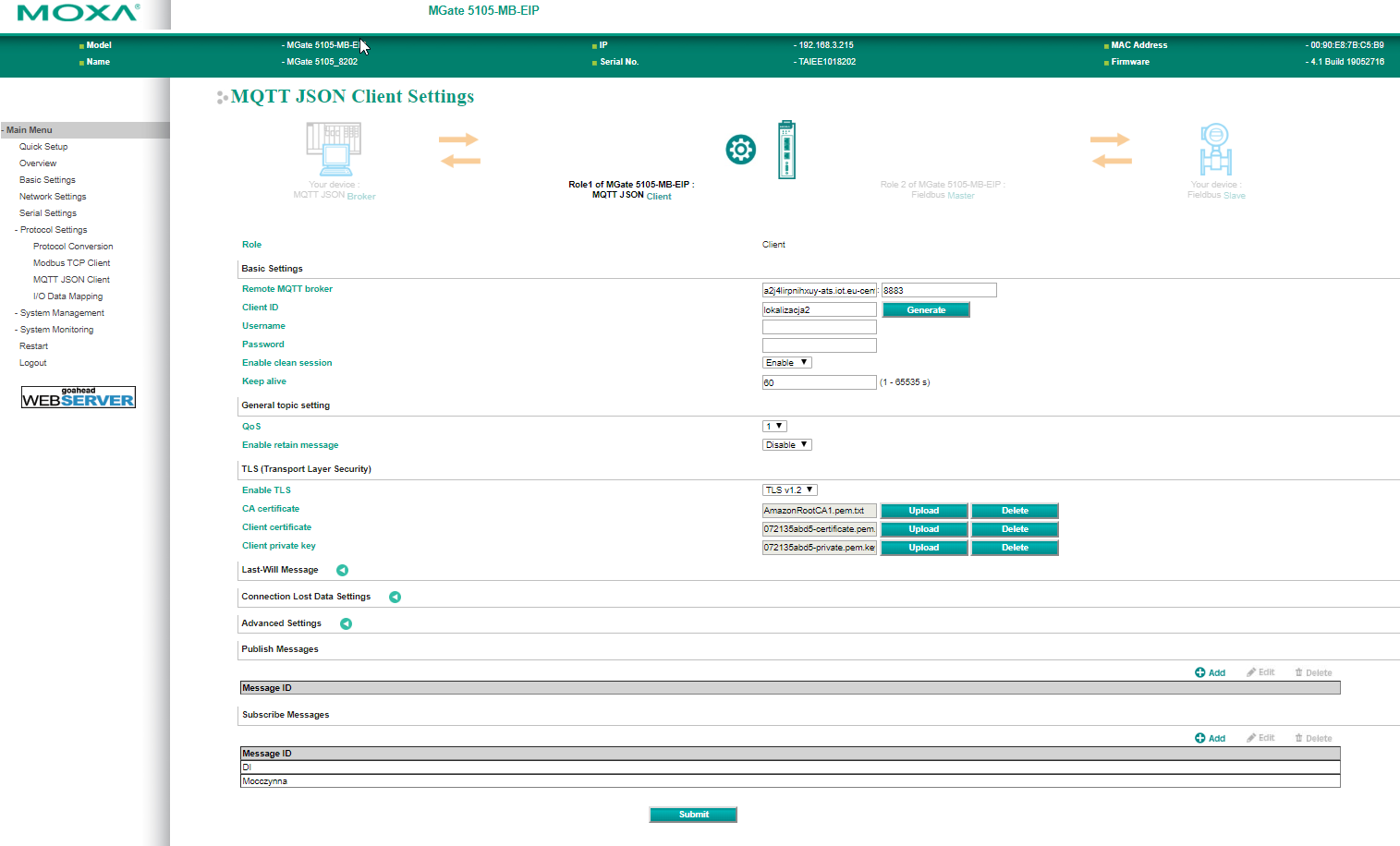Go to Network Settings in main menu
1400x846 pixels.
[53, 197]
